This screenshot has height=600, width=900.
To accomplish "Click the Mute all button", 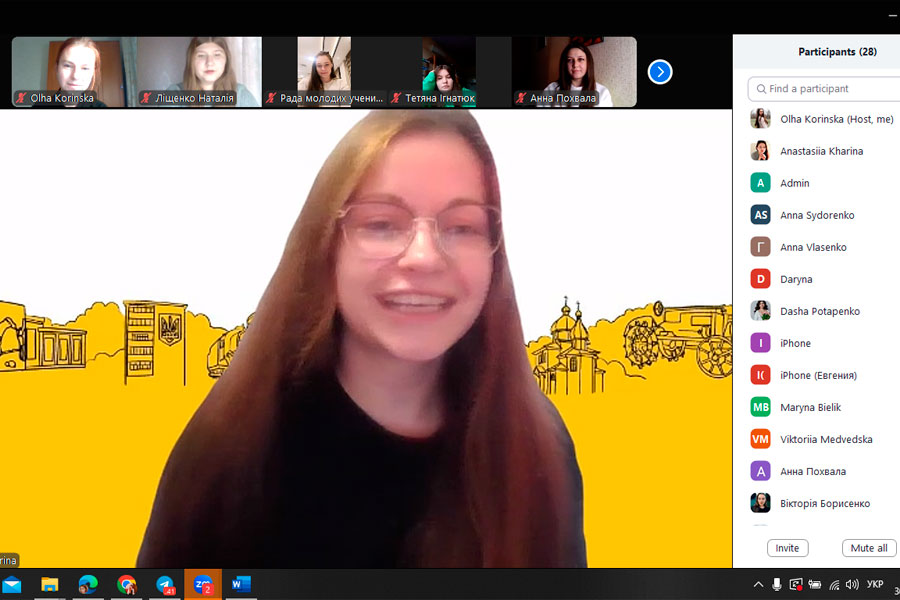I will pyautogui.click(x=869, y=548).
